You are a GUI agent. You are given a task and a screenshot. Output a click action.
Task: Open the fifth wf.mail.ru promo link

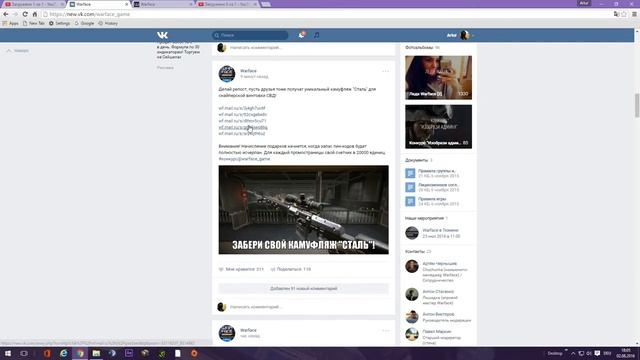[x=242, y=133]
